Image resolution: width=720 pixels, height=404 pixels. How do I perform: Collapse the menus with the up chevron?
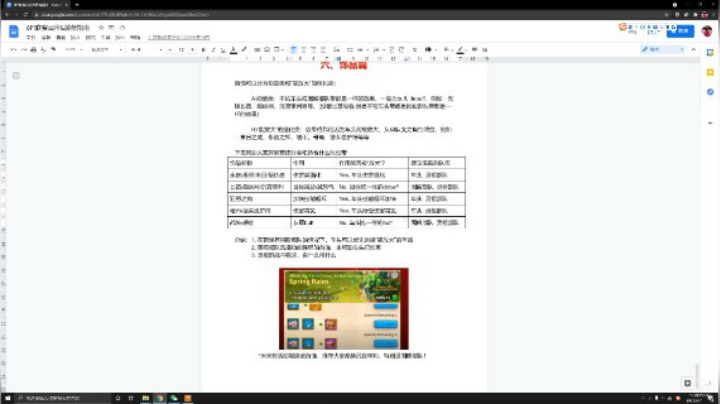[x=693, y=50]
